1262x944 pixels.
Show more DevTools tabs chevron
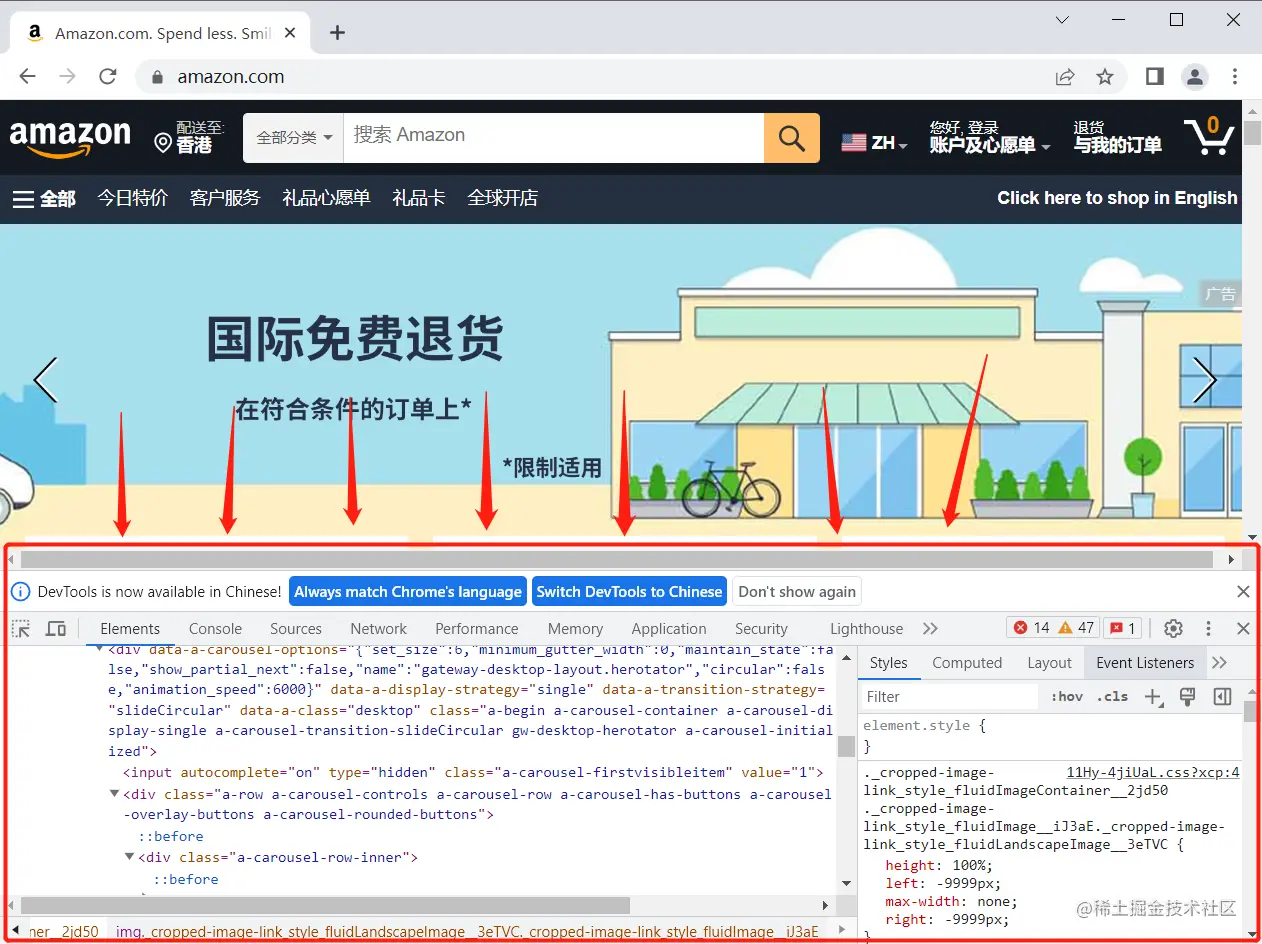(x=930, y=628)
